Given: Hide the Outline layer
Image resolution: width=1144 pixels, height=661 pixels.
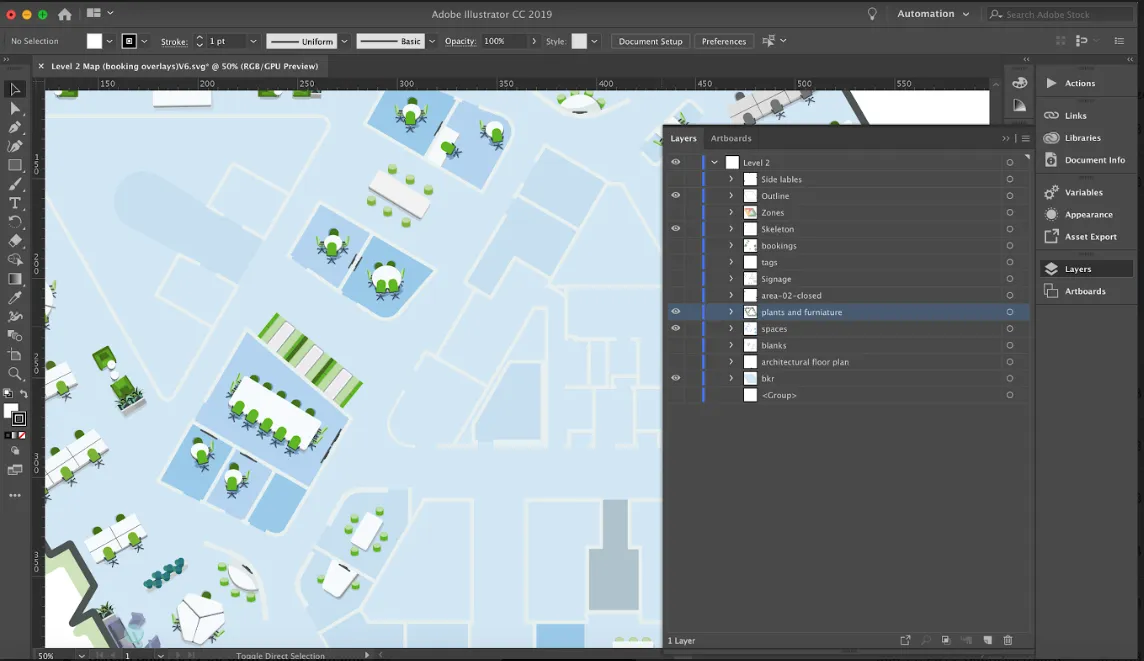Looking at the screenshot, I should [x=676, y=196].
